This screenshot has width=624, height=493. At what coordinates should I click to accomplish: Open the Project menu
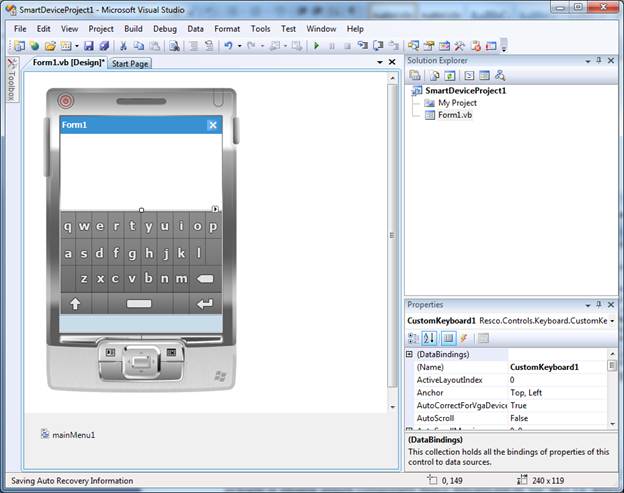click(x=101, y=29)
